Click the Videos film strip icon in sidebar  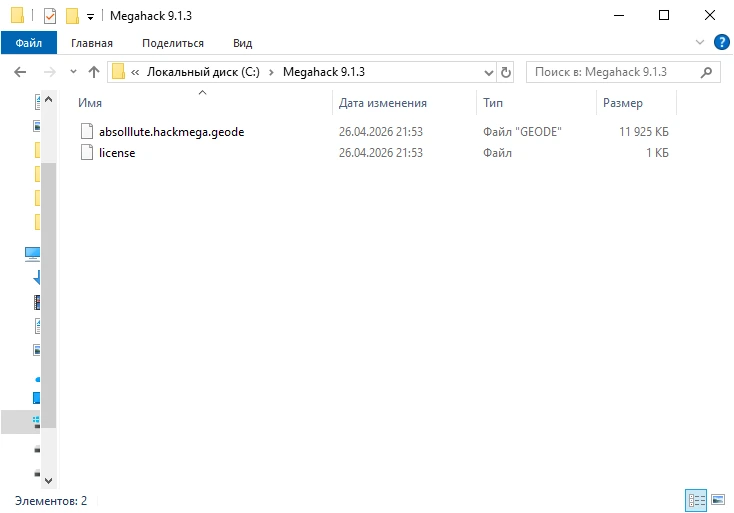click(x=37, y=302)
